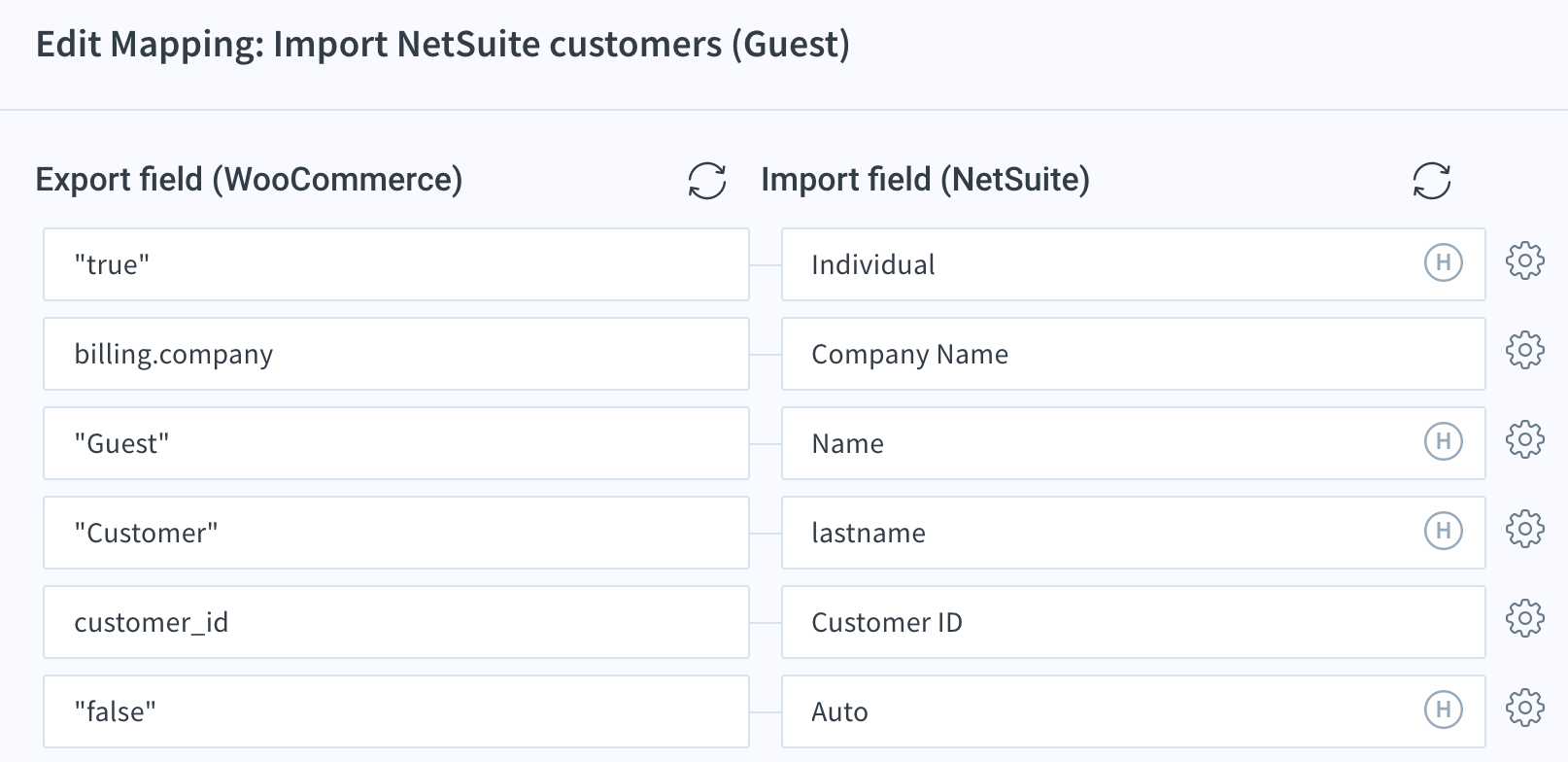Open settings gear for Auto mapping
The image size is (1568, 762).
[1525, 708]
